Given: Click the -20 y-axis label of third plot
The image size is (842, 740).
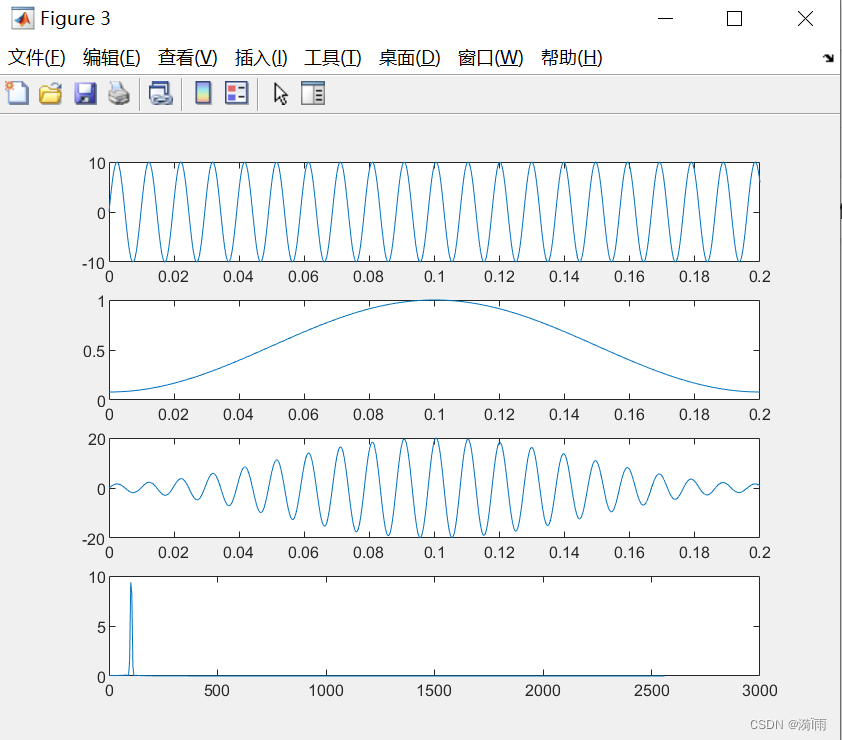Looking at the screenshot, I should pyautogui.click(x=93, y=539).
